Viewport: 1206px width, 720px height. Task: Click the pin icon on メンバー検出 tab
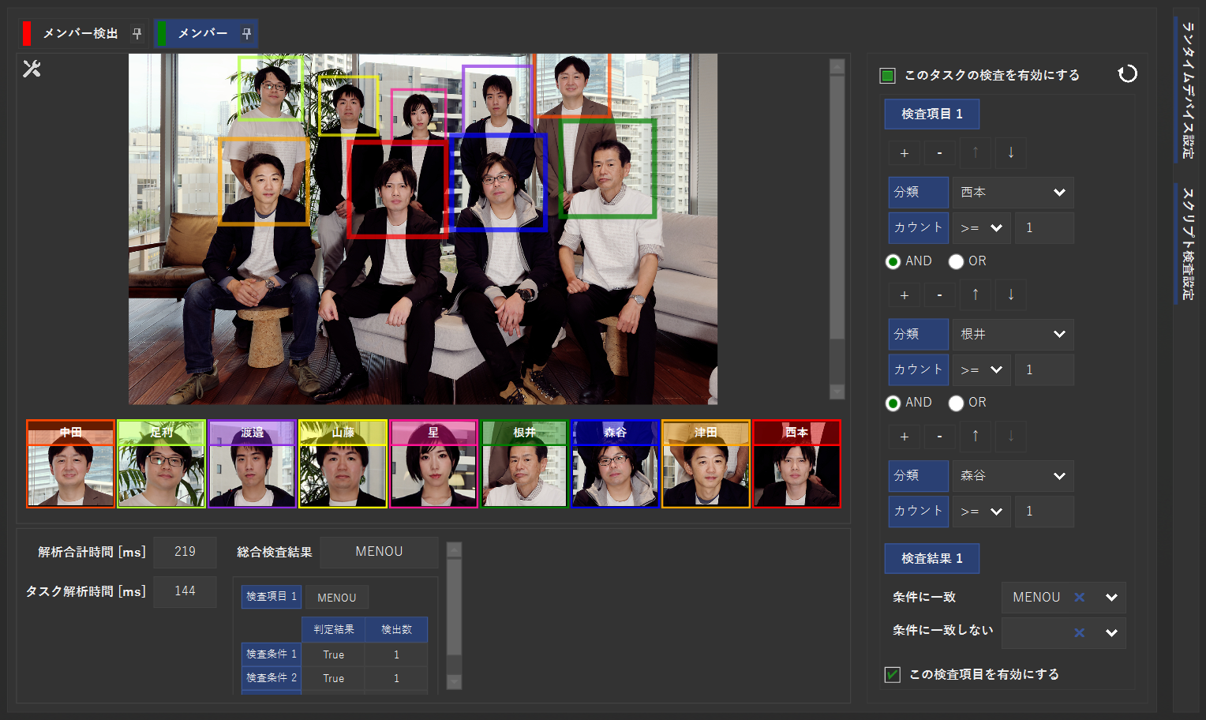(x=137, y=33)
